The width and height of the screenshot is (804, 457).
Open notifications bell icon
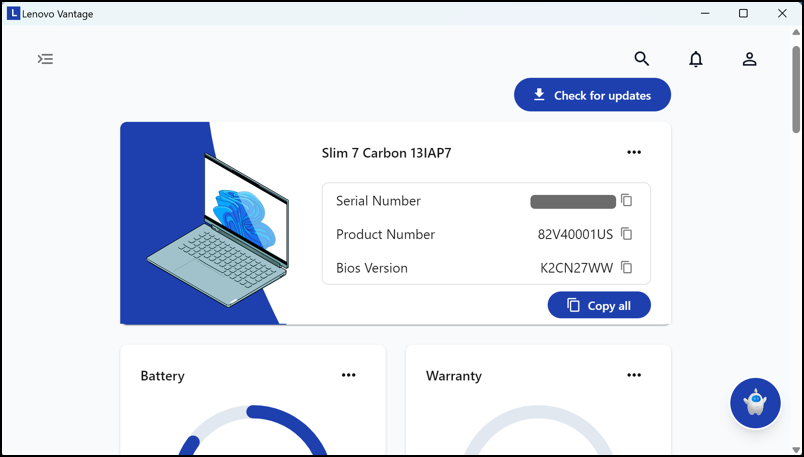[x=695, y=59]
